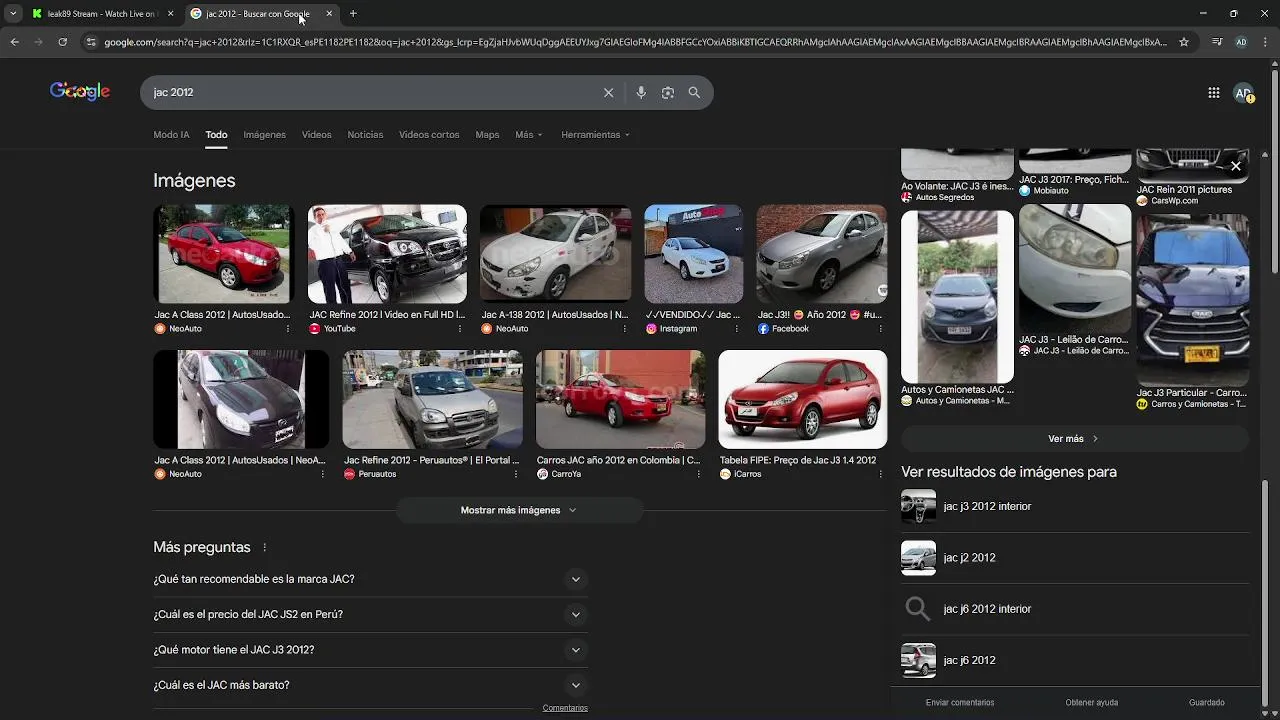Start voice search with the microphone icon
1280x720 pixels.
pyautogui.click(x=641, y=92)
